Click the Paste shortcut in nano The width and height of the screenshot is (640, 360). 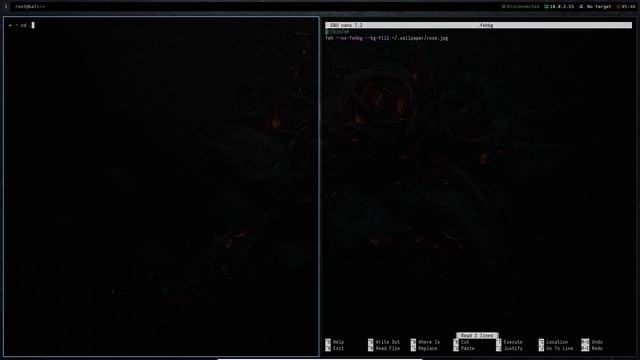464,349
